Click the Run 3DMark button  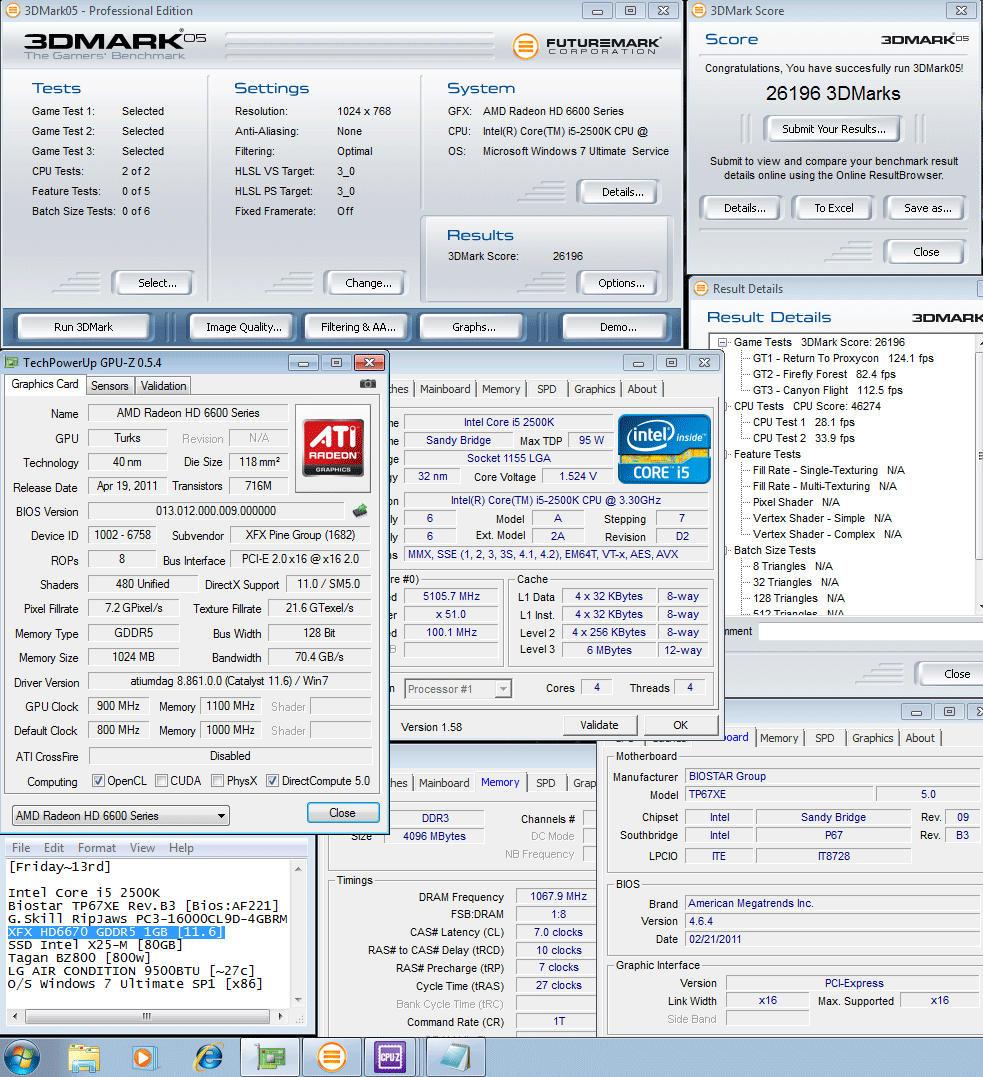(x=84, y=327)
